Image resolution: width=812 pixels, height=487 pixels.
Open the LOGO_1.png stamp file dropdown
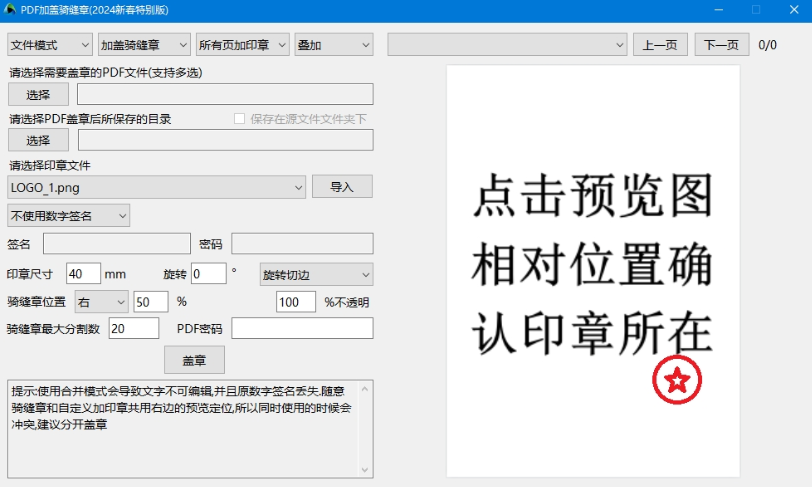156,188
